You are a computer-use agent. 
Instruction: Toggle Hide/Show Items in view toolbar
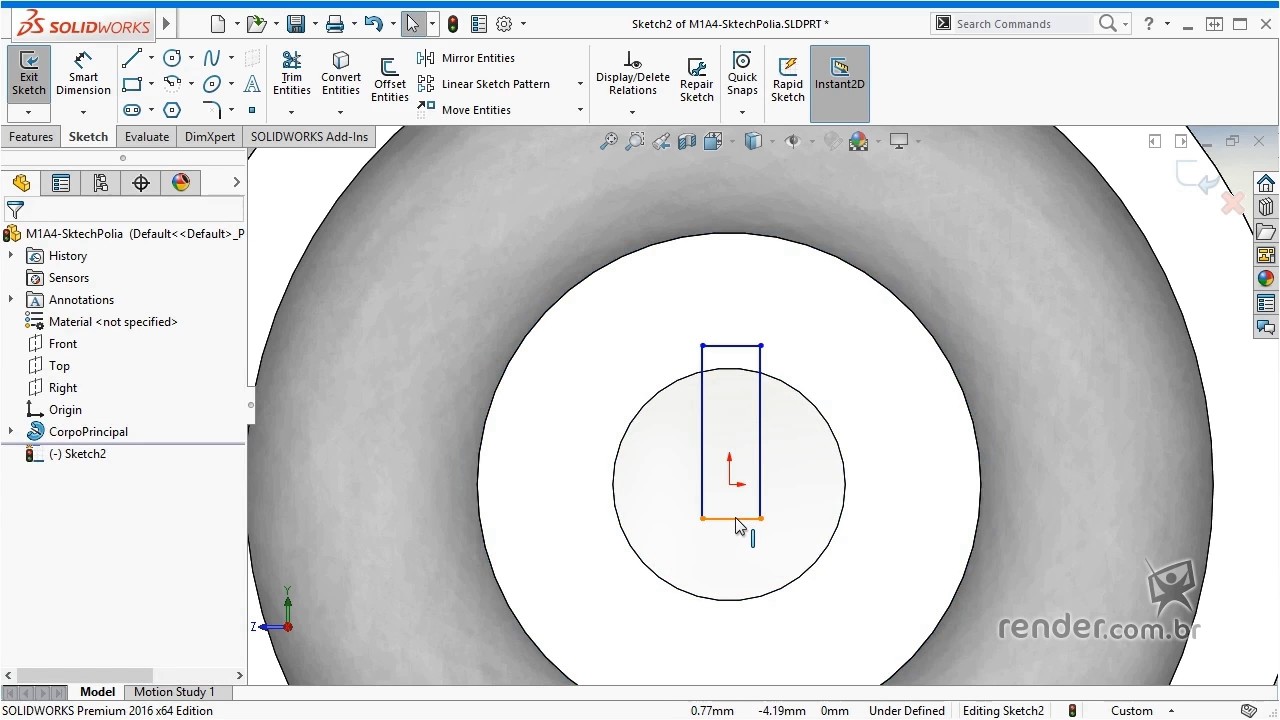click(x=793, y=142)
